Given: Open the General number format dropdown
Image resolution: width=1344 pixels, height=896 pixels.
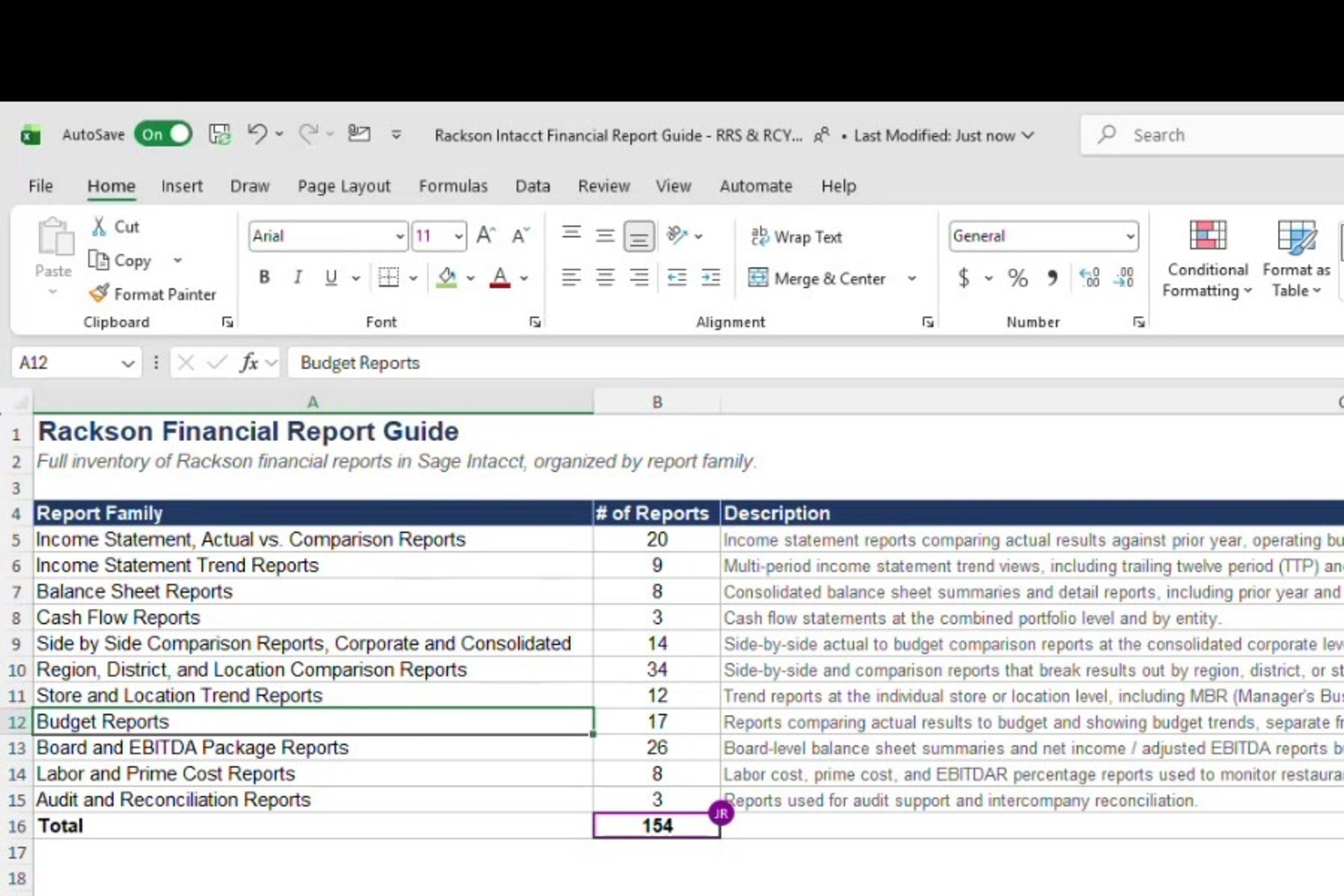Looking at the screenshot, I should pyautogui.click(x=1131, y=236).
